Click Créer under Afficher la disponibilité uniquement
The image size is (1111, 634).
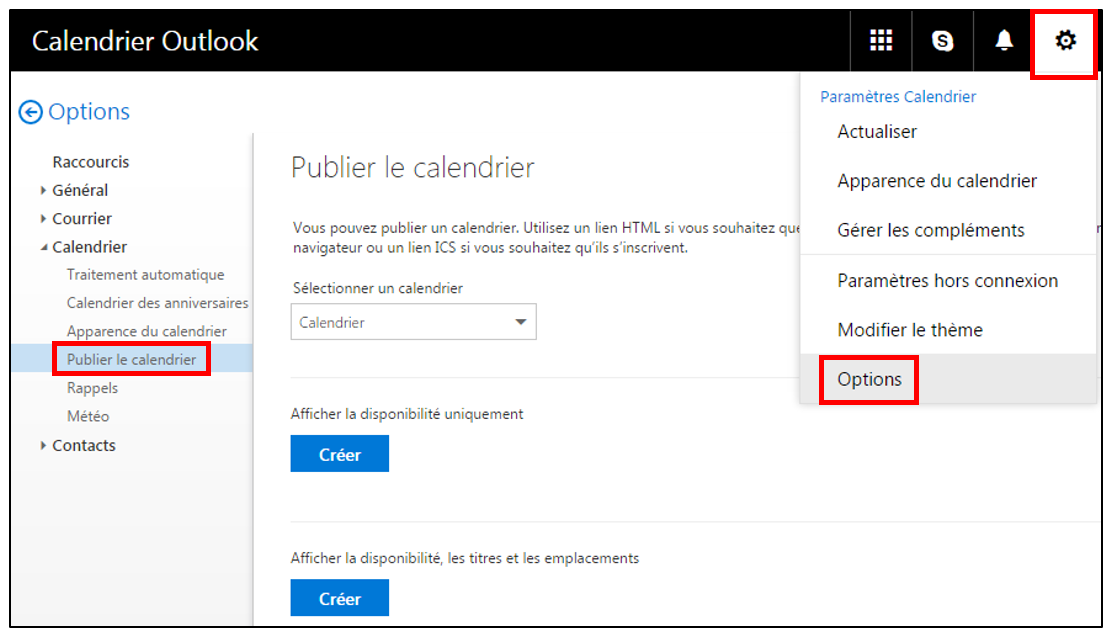[x=339, y=454]
